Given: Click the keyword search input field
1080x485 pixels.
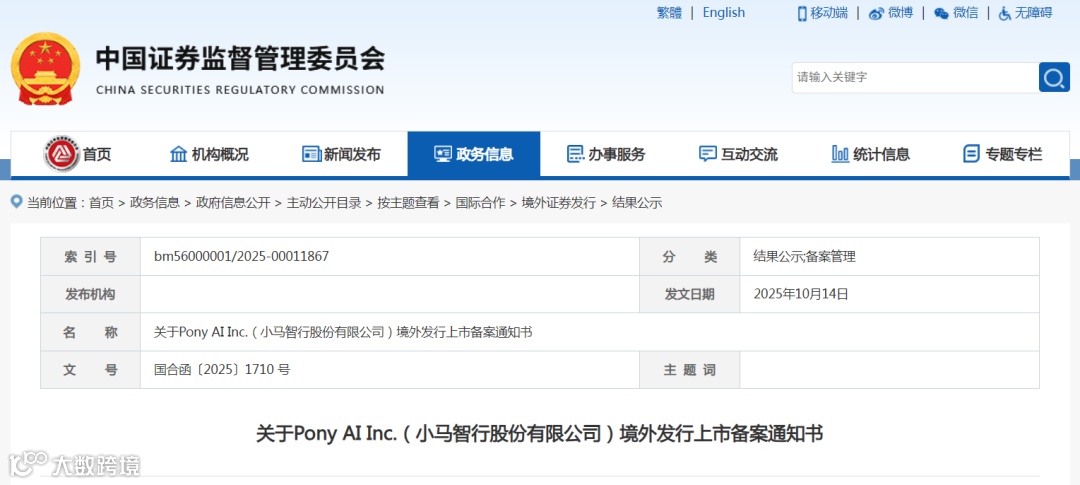Looking at the screenshot, I should tap(915, 77).
